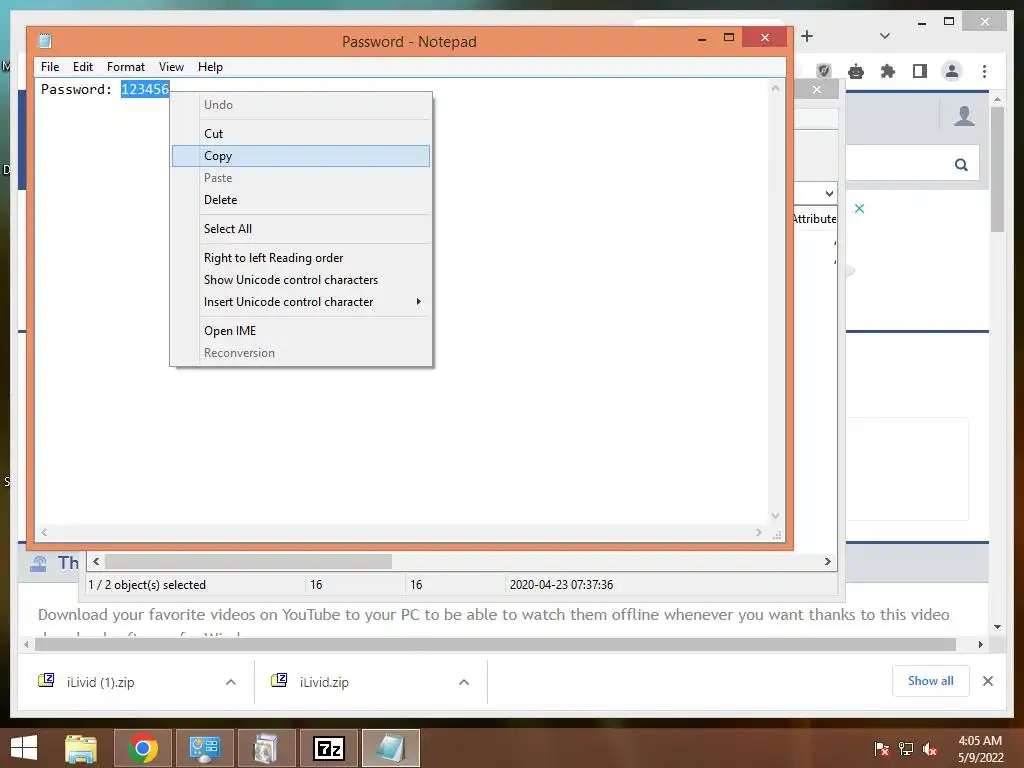Open Chrome Extensions puzzle icon

(x=888, y=71)
